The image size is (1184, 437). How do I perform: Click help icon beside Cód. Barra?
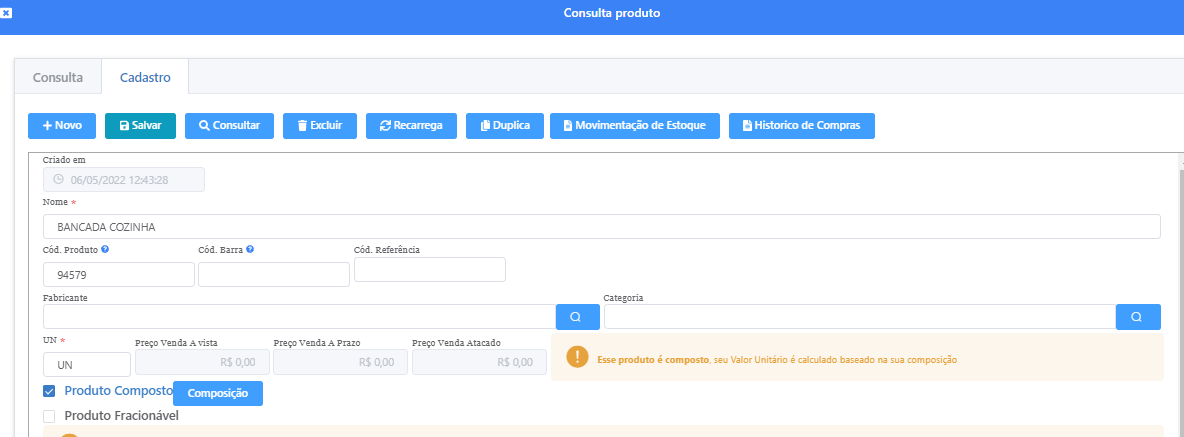250,249
